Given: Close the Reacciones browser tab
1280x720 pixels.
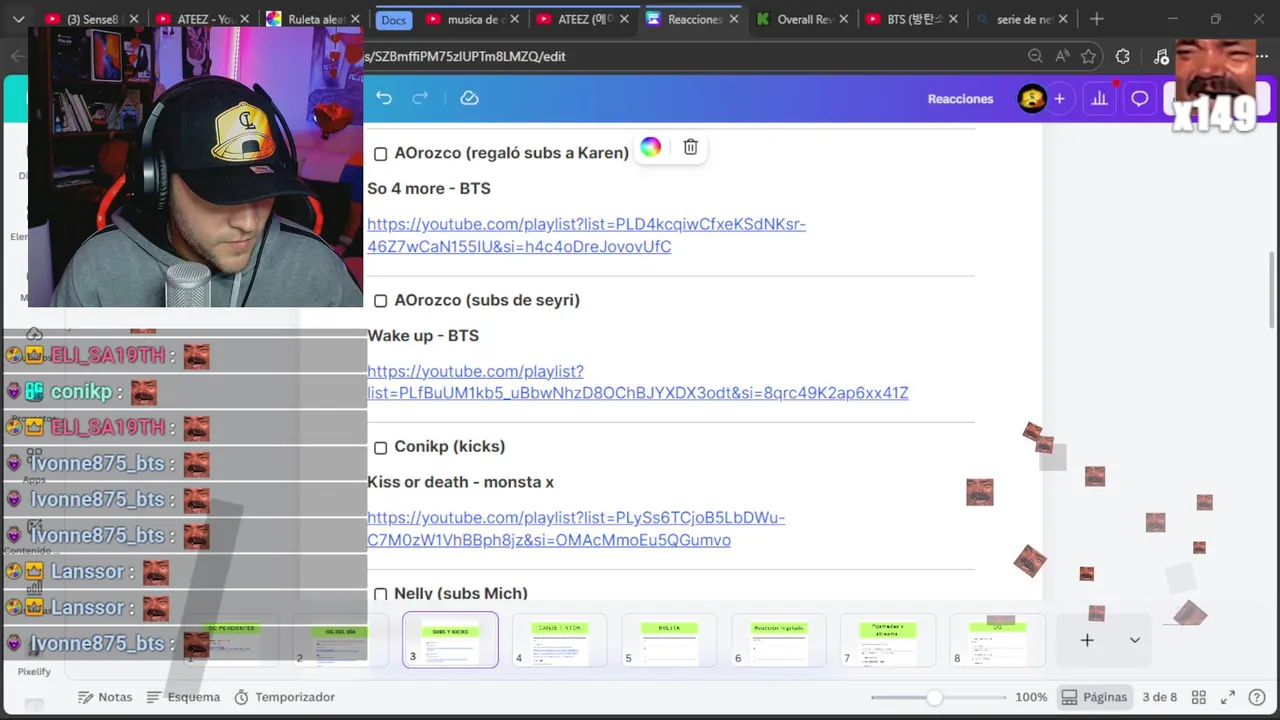Looking at the screenshot, I should click(x=732, y=19).
